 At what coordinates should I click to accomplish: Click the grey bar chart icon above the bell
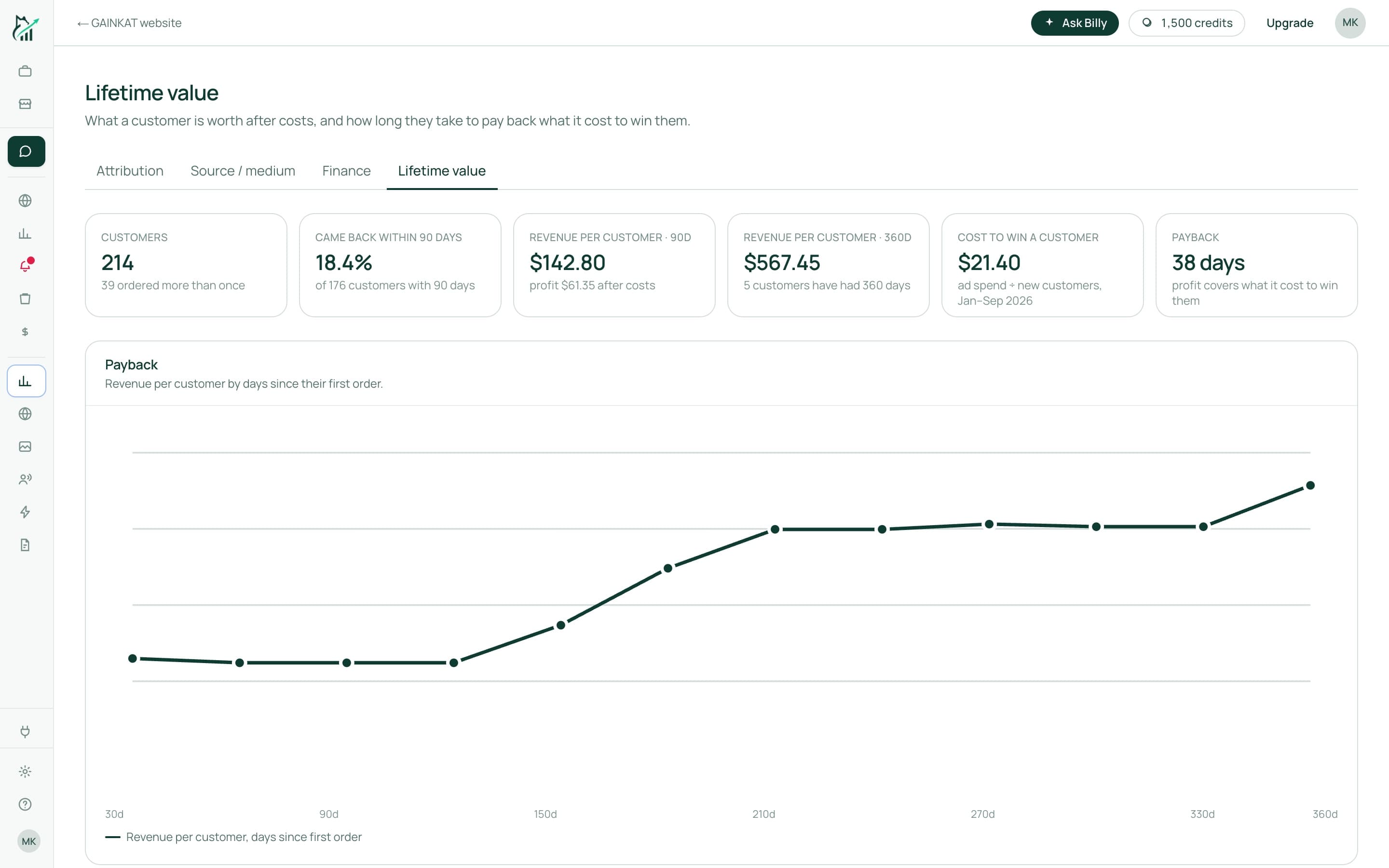(x=25, y=233)
